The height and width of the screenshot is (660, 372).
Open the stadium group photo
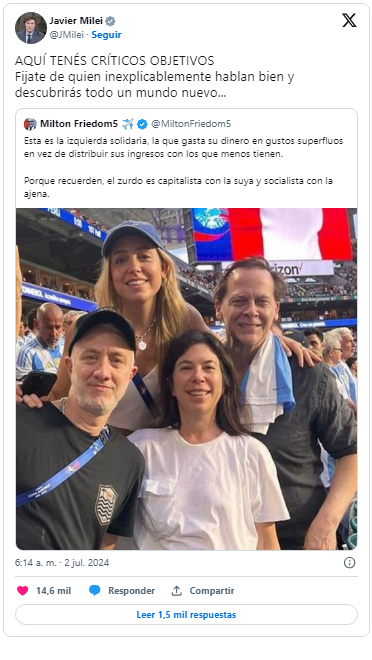(x=186, y=379)
